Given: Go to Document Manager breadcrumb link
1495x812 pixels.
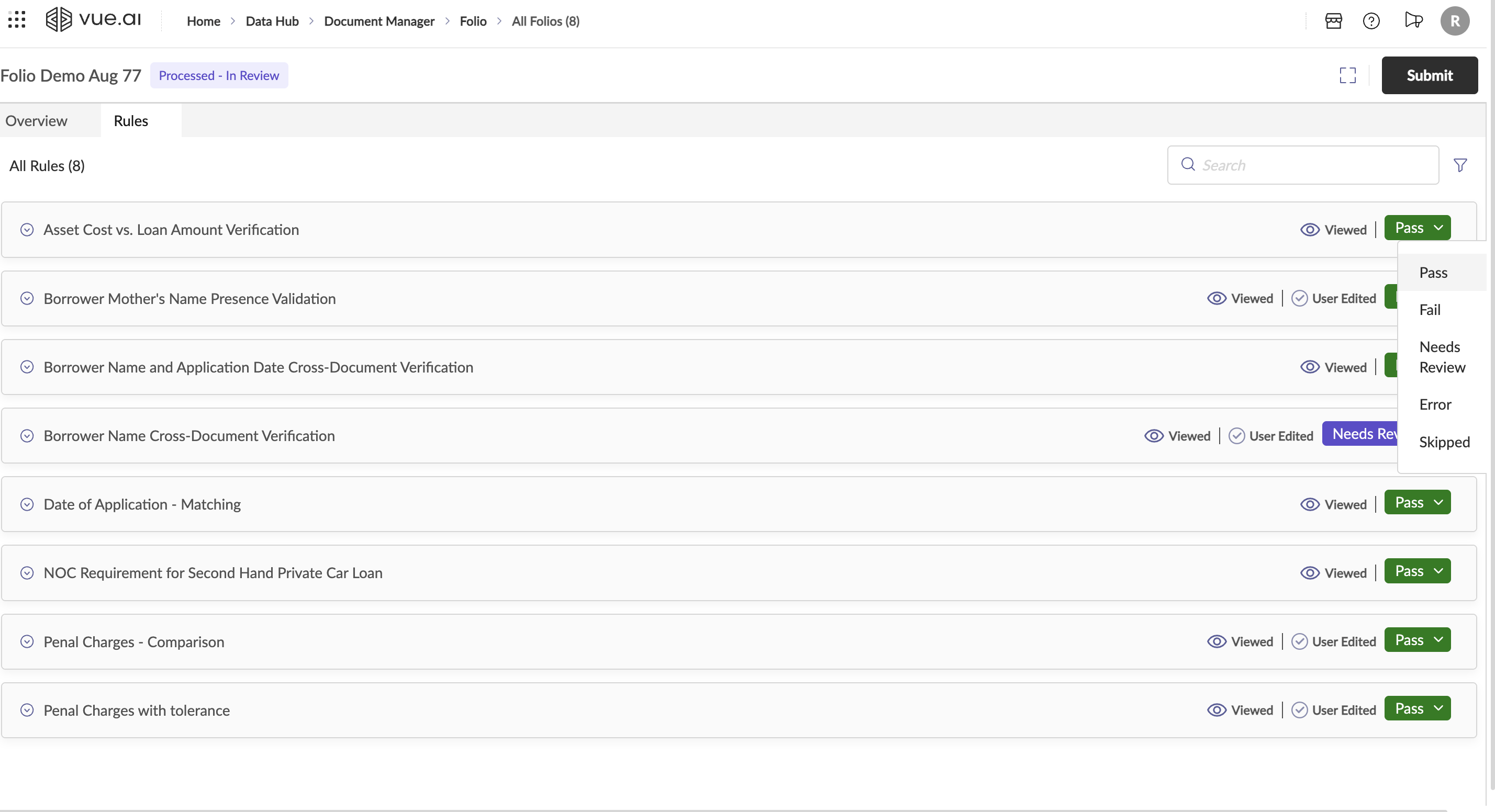Looking at the screenshot, I should 379,21.
